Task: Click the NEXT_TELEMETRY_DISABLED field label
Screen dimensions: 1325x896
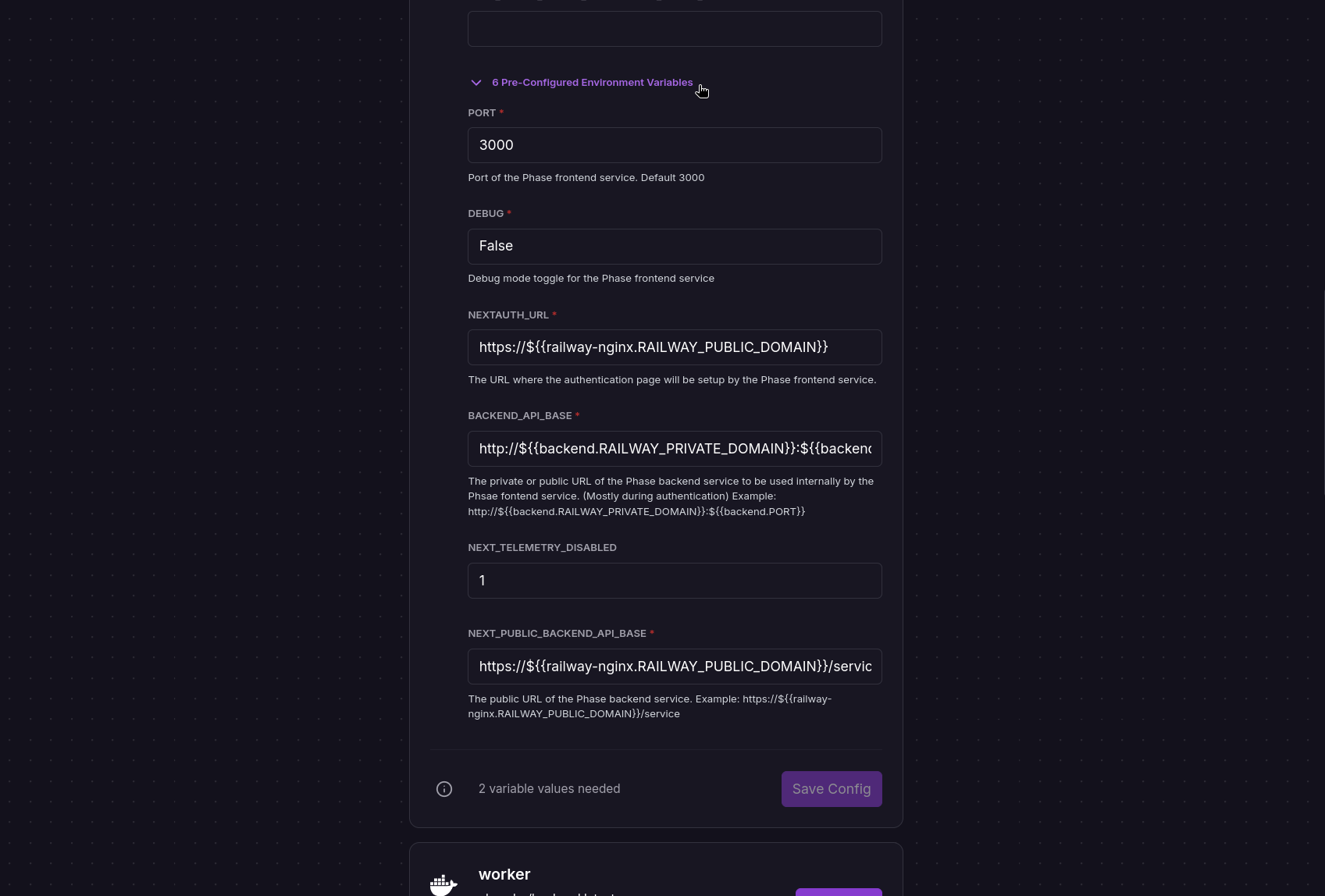Action: tap(542, 548)
